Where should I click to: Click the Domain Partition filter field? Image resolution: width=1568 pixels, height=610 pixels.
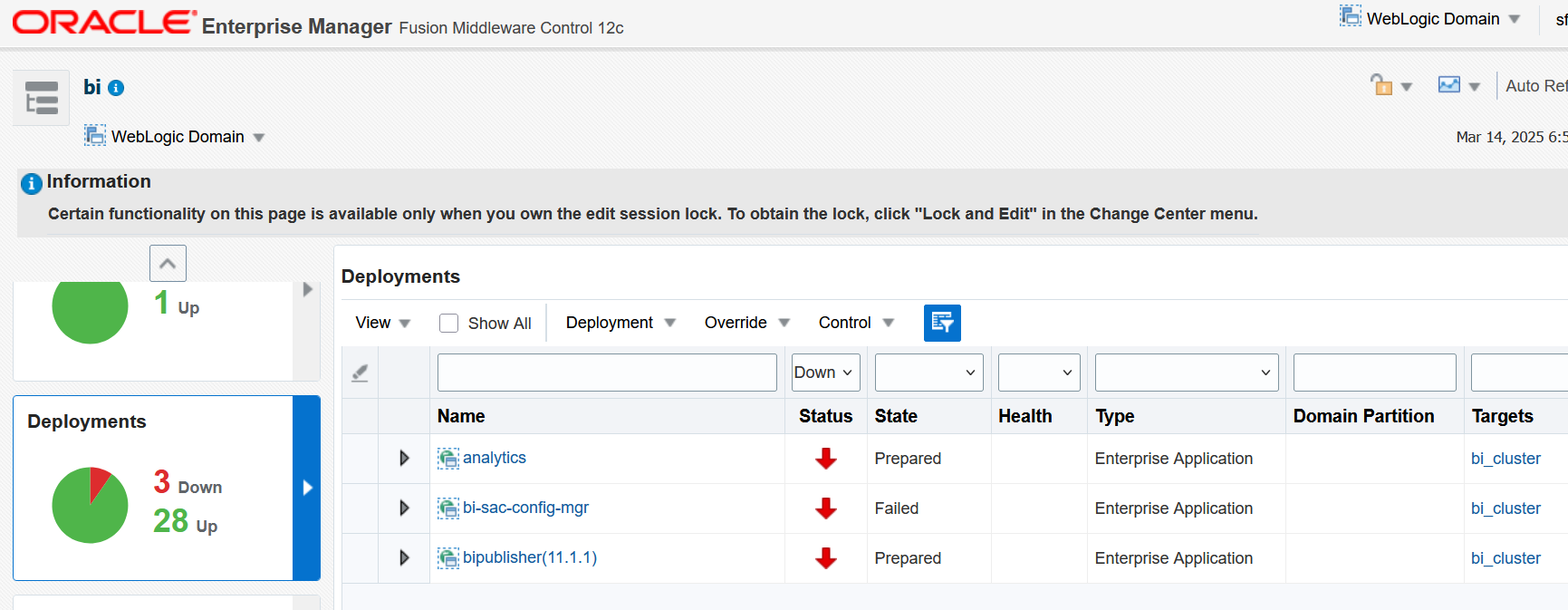1374,373
